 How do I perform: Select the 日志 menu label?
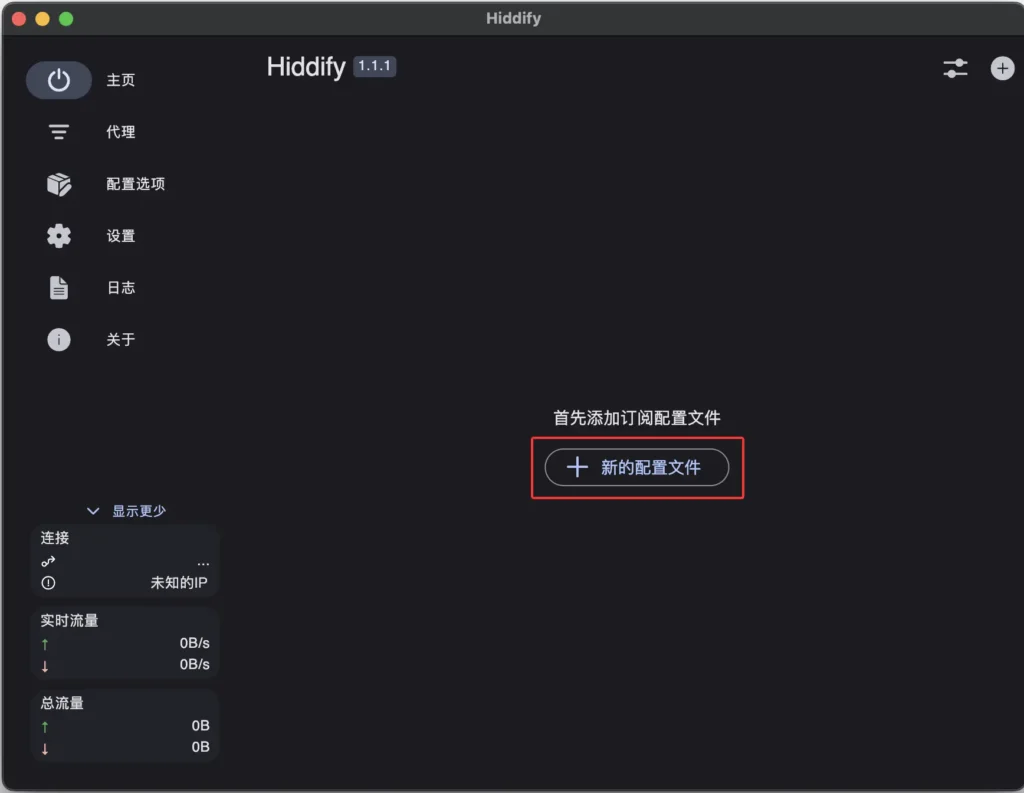point(121,287)
